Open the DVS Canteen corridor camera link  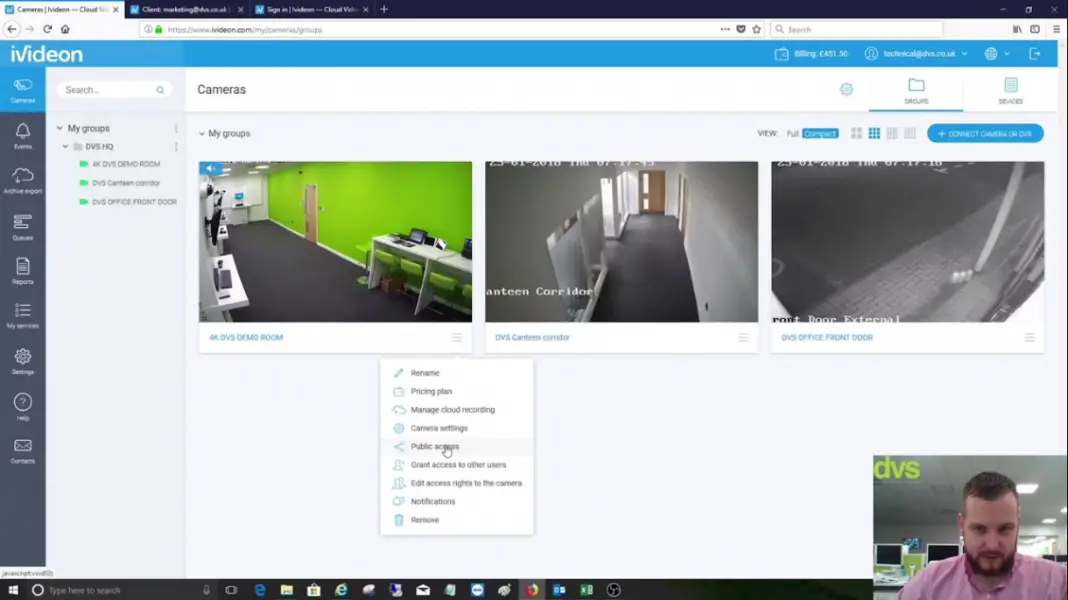coord(532,337)
